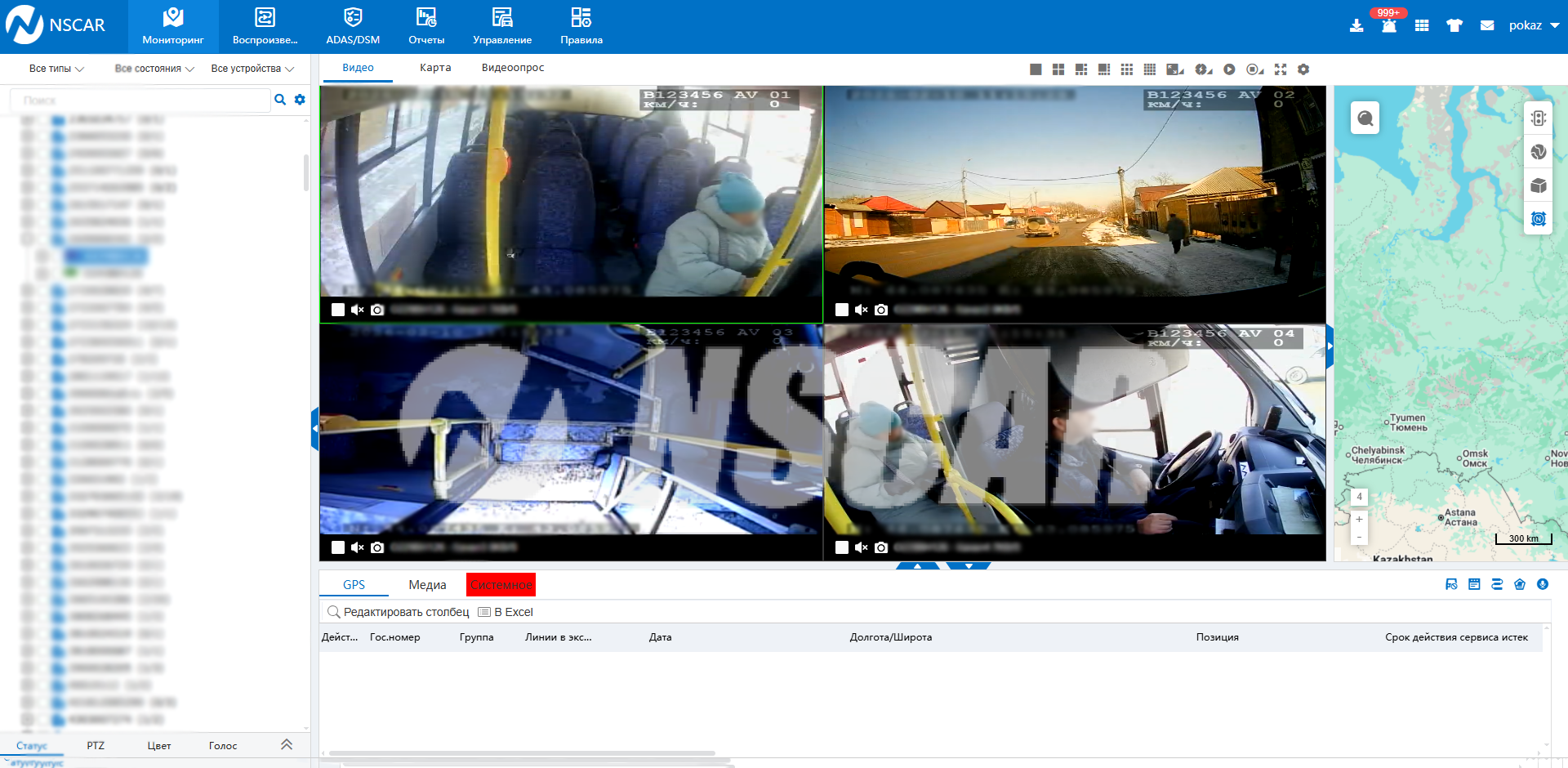This screenshot has height=768, width=1568.
Task: Open the mail messages icon
Action: click(1487, 26)
